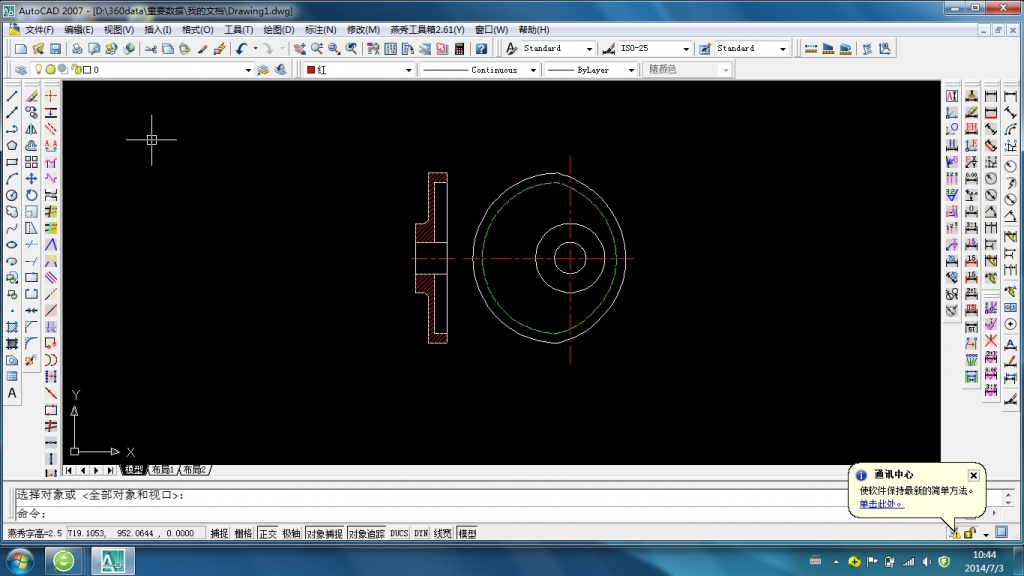The image size is (1024, 576).
Task: Toggle 正交 ortho mode in status bar
Action: tap(267, 534)
